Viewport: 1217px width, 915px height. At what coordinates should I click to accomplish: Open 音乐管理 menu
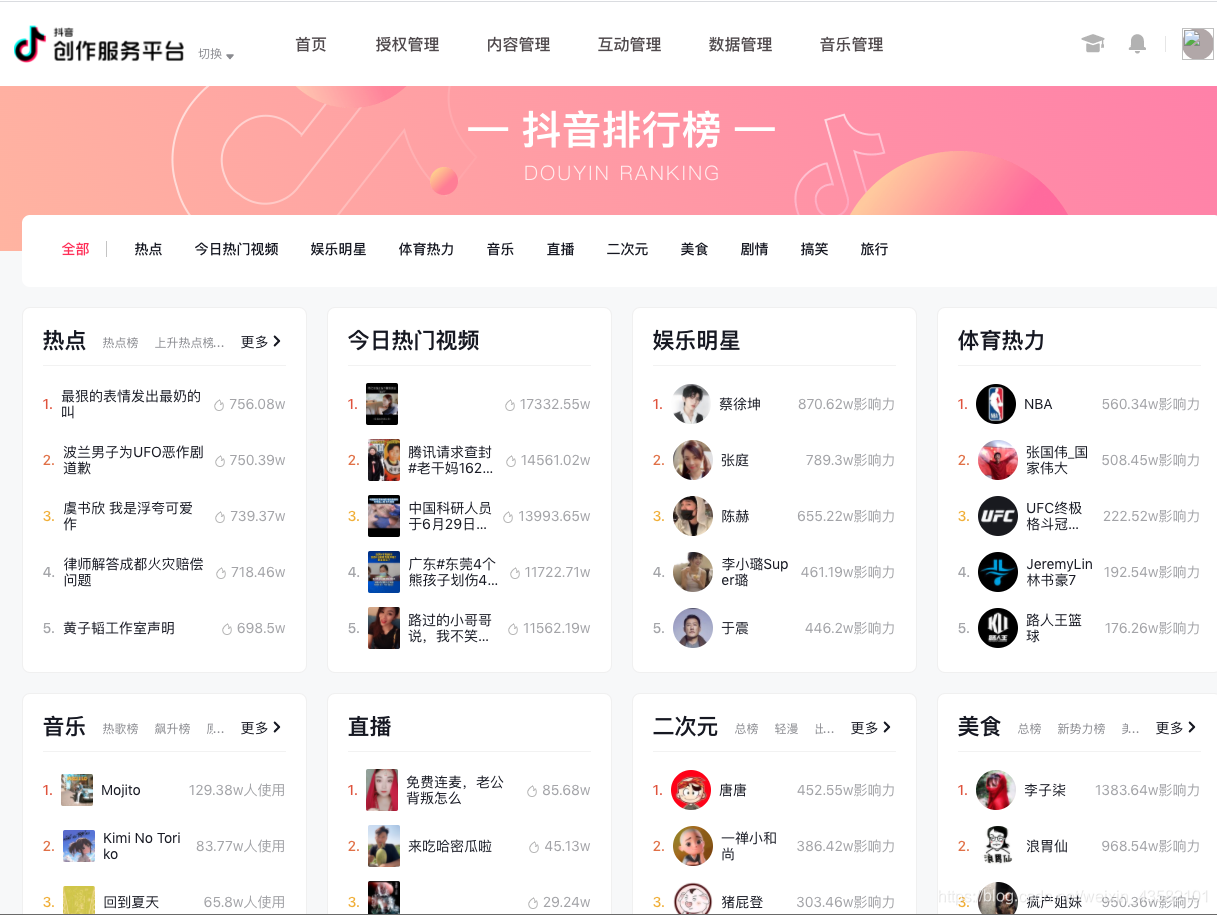[x=851, y=44]
